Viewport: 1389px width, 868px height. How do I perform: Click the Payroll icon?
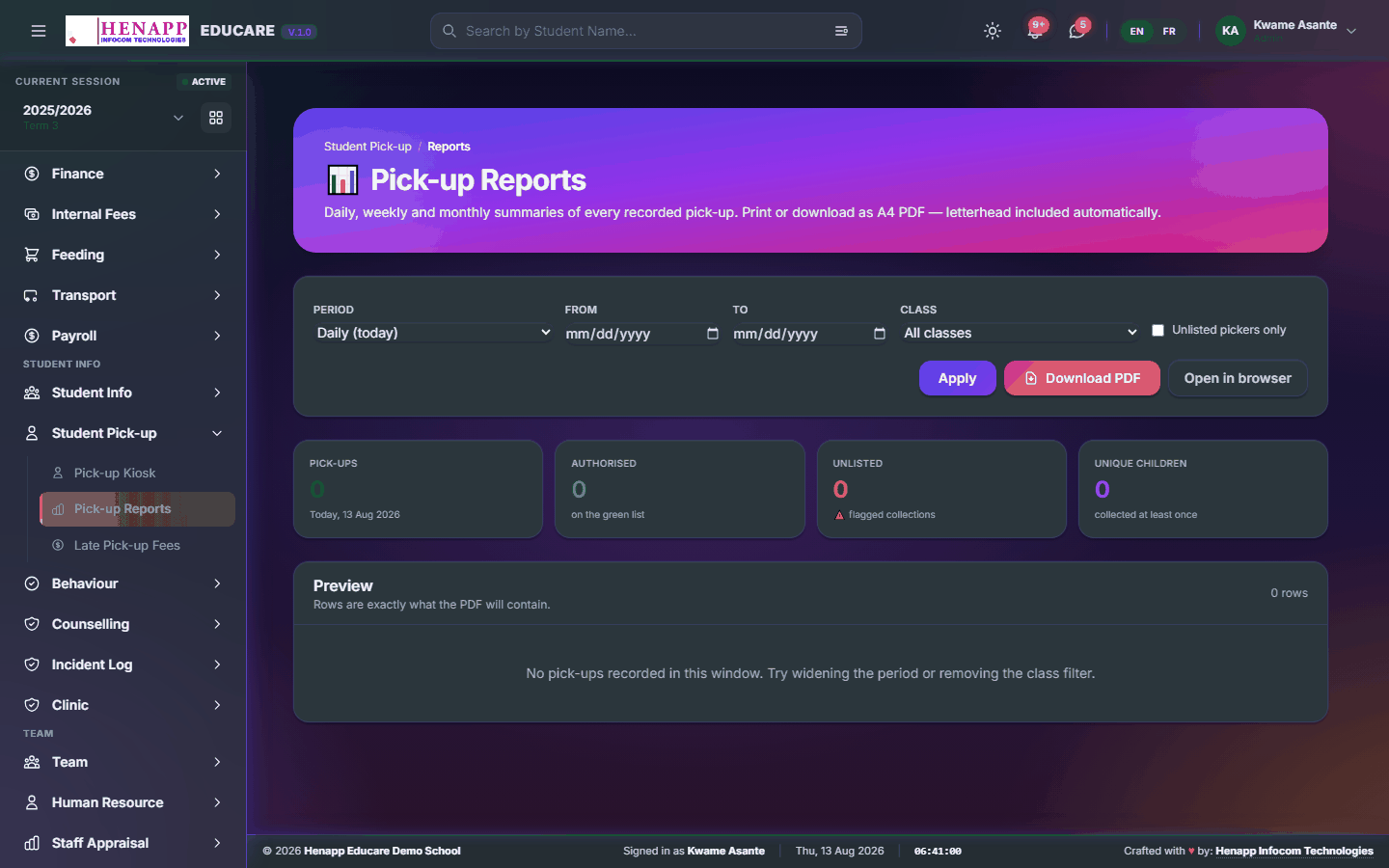point(32,336)
